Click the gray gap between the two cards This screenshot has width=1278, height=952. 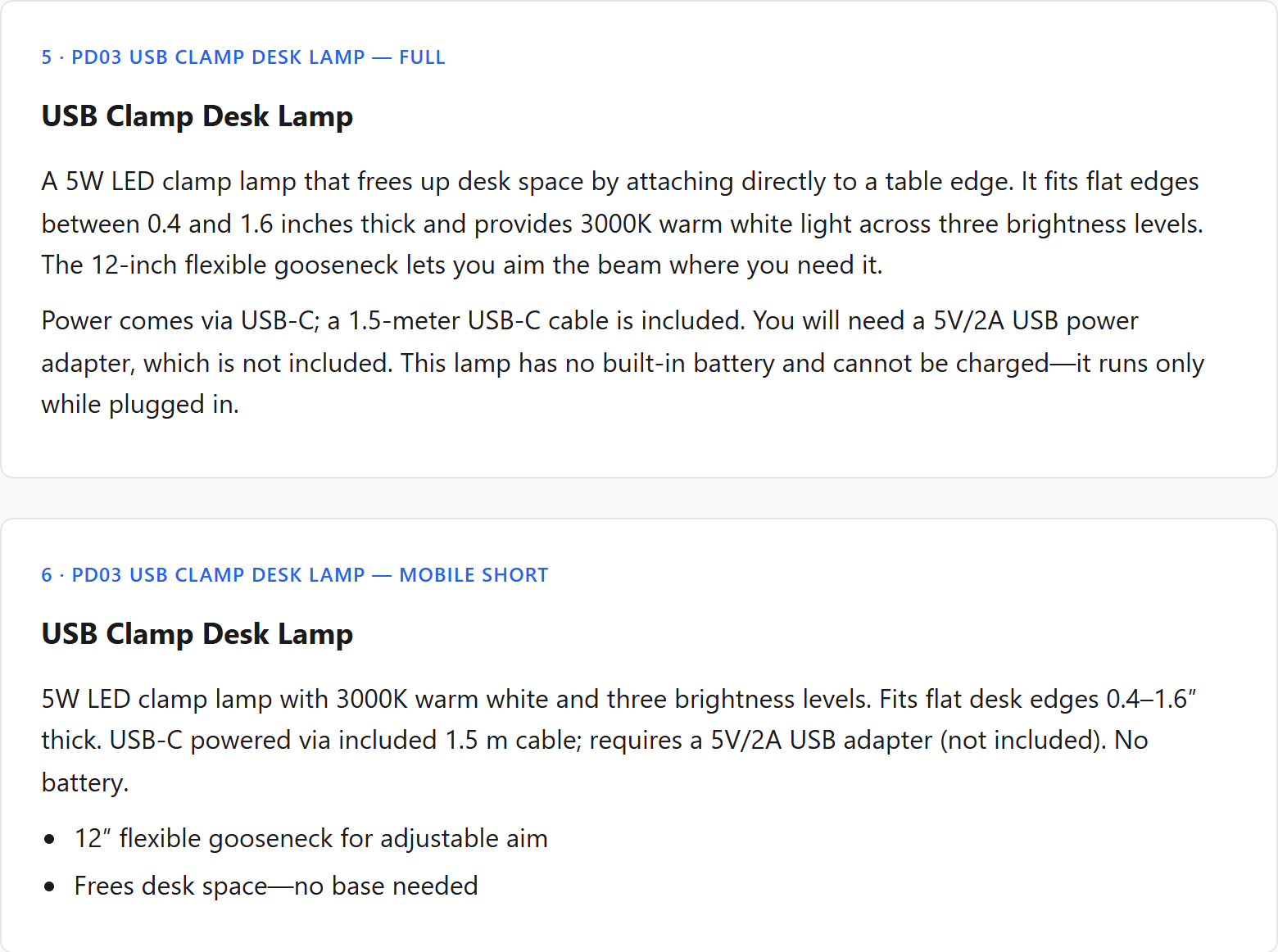coord(639,498)
